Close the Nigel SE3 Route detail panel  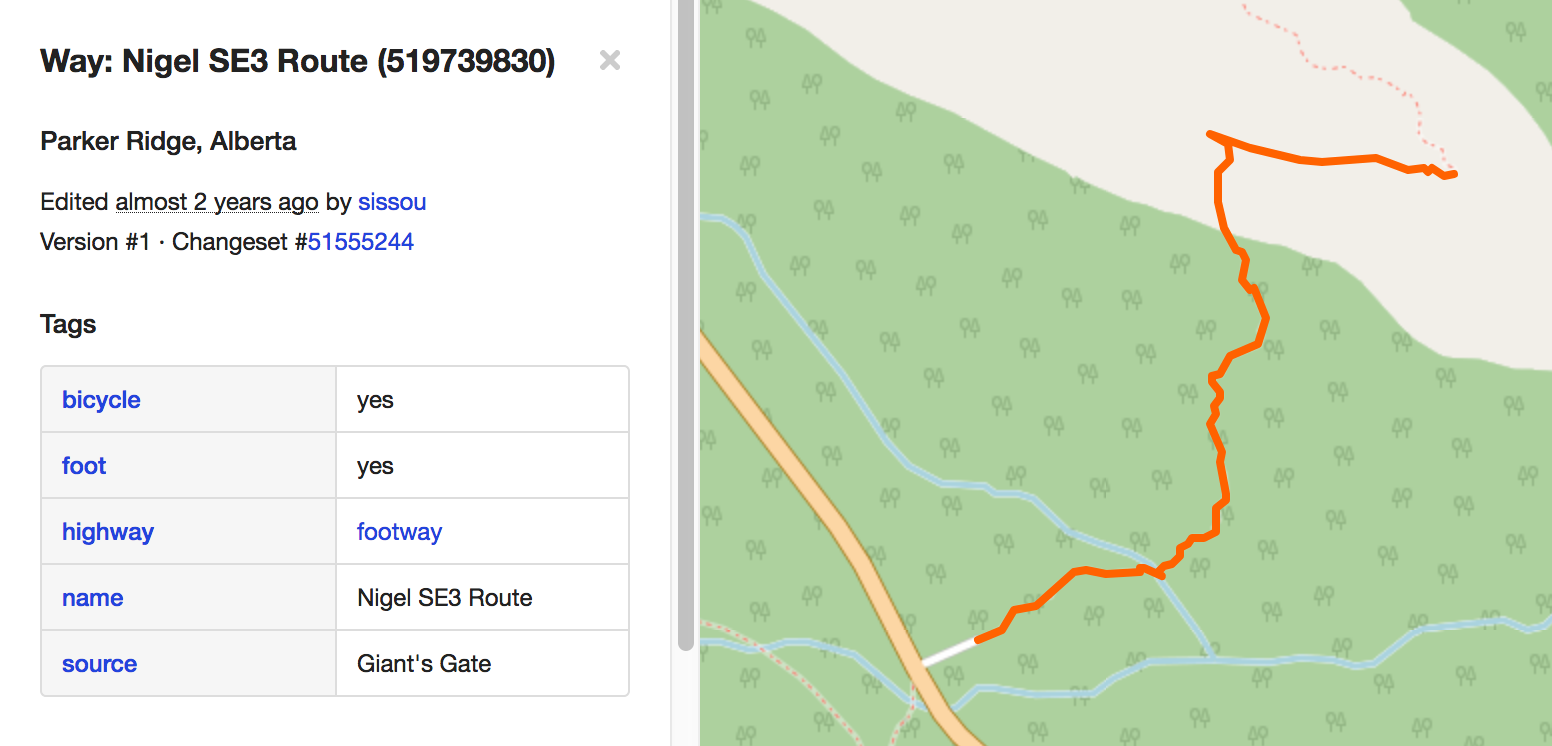(610, 60)
